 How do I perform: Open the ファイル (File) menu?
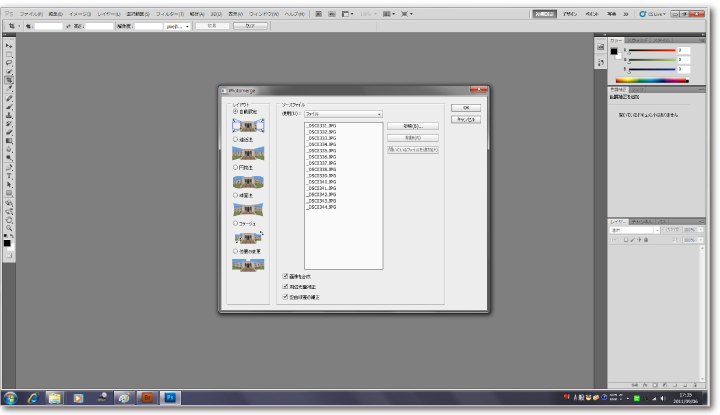click(x=31, y=16)
